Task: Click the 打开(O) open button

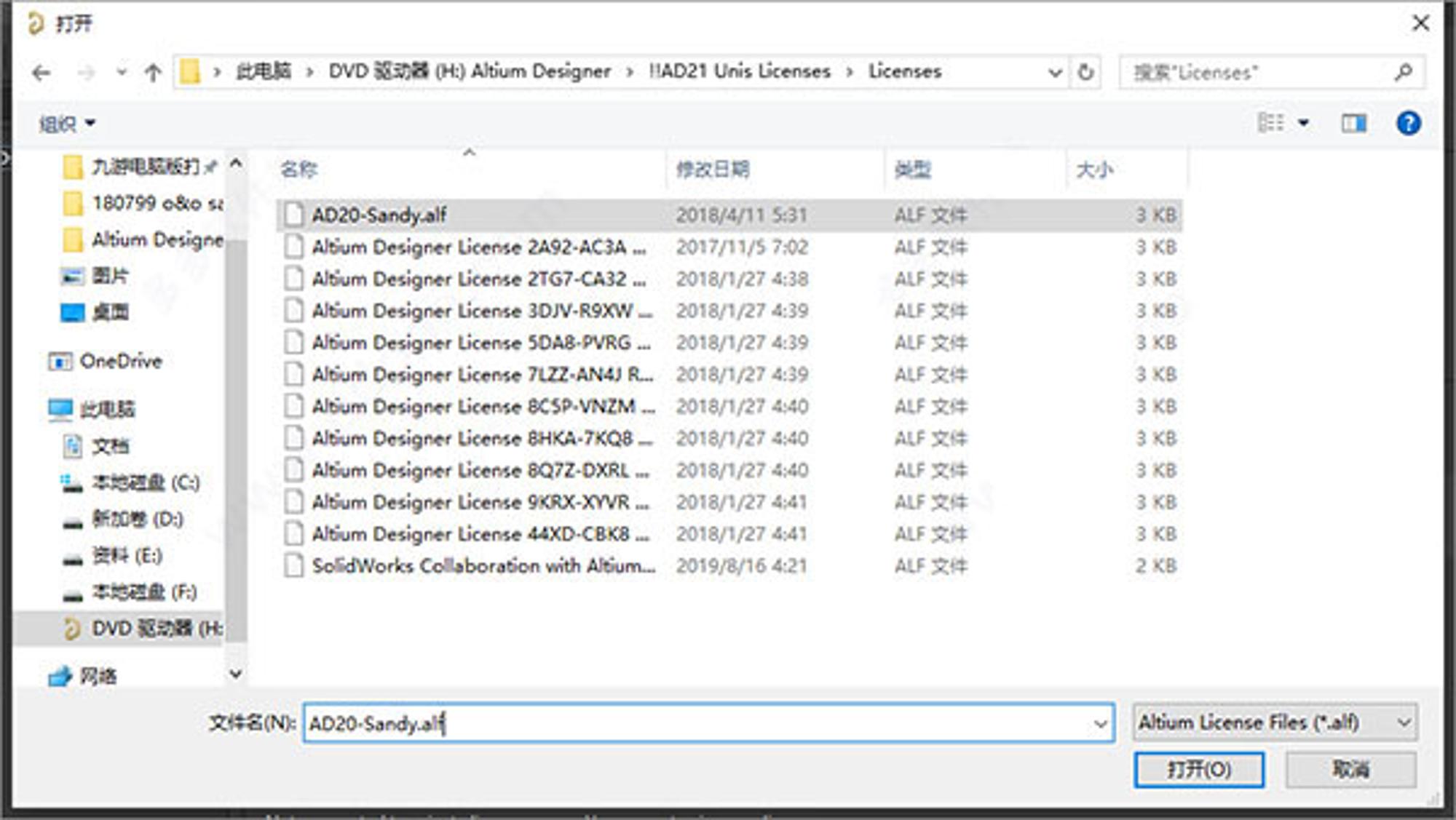Action: tap(1198, 769)
